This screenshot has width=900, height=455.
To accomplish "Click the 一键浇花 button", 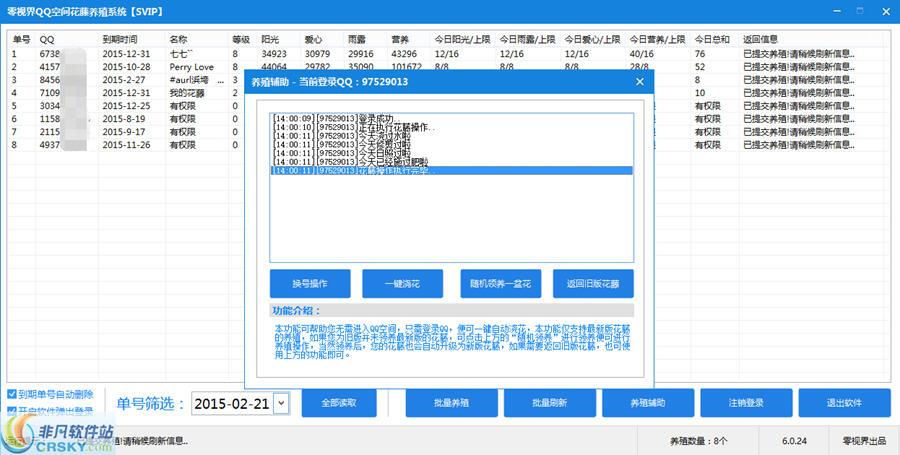I will 402,283.
